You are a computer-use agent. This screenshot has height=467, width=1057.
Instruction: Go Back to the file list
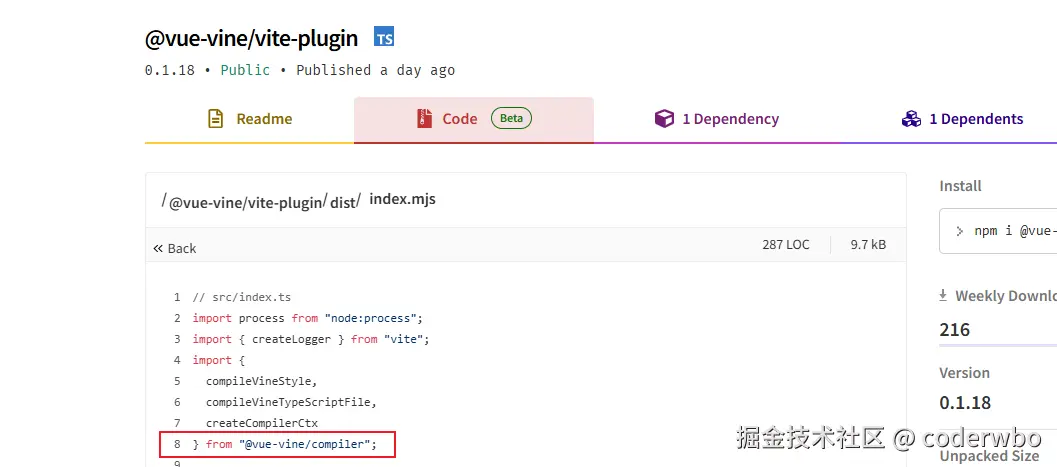coord(175,248)
